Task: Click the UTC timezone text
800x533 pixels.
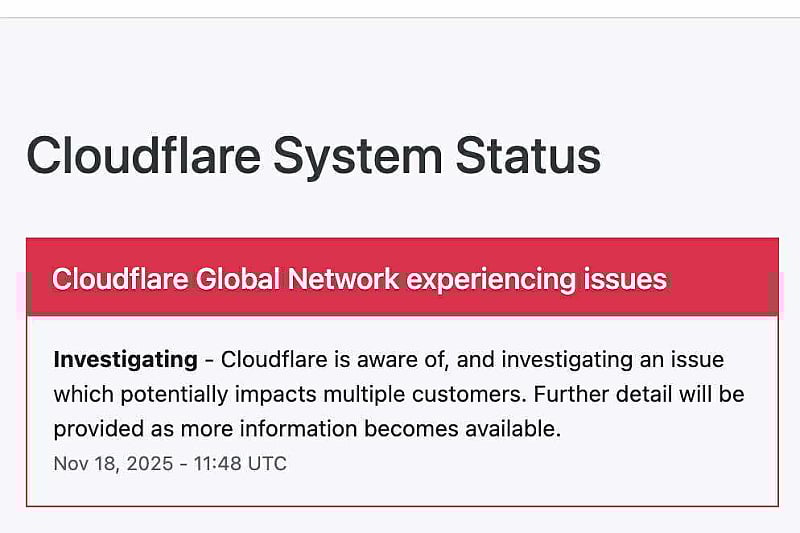Action: point(266,464)
